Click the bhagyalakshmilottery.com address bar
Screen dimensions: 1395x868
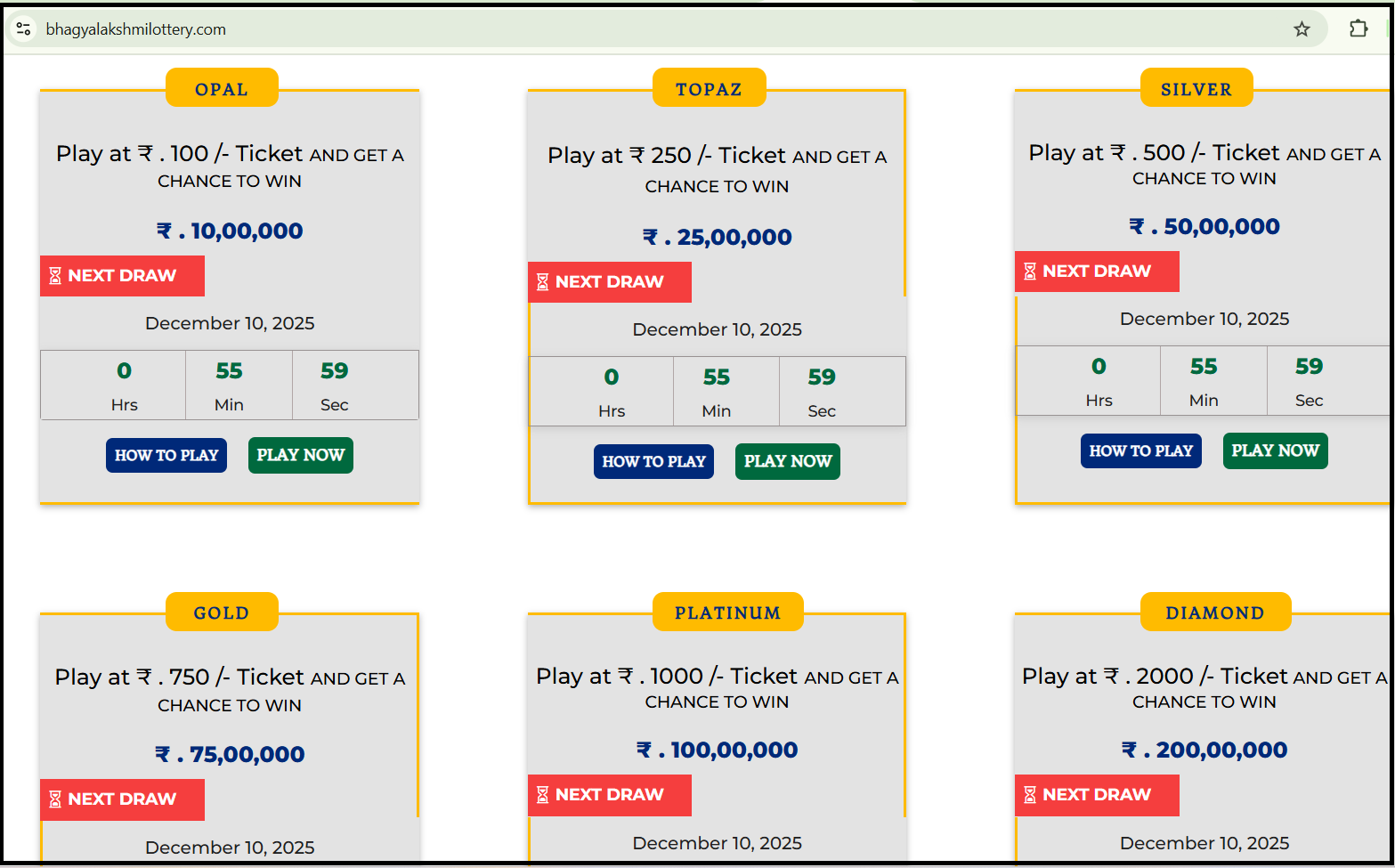coord(623,29)
